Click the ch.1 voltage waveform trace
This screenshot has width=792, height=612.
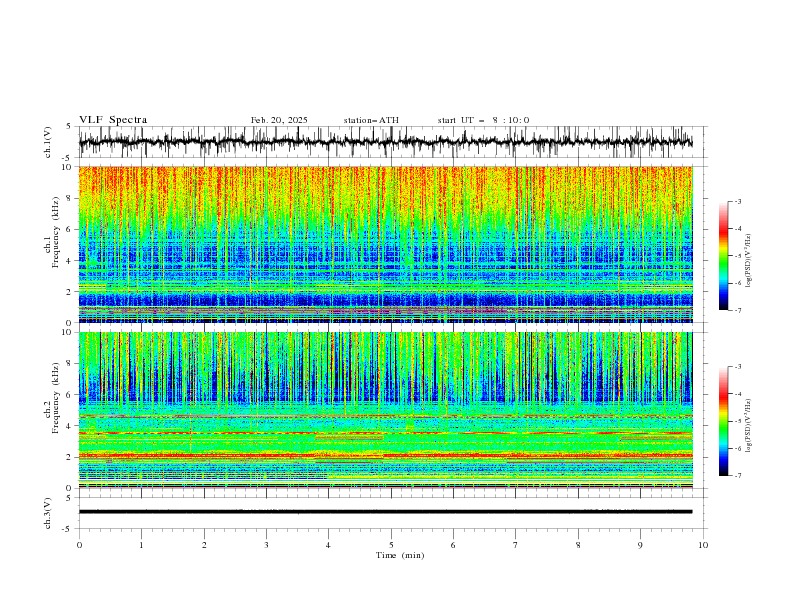click(x=385, y=142)
